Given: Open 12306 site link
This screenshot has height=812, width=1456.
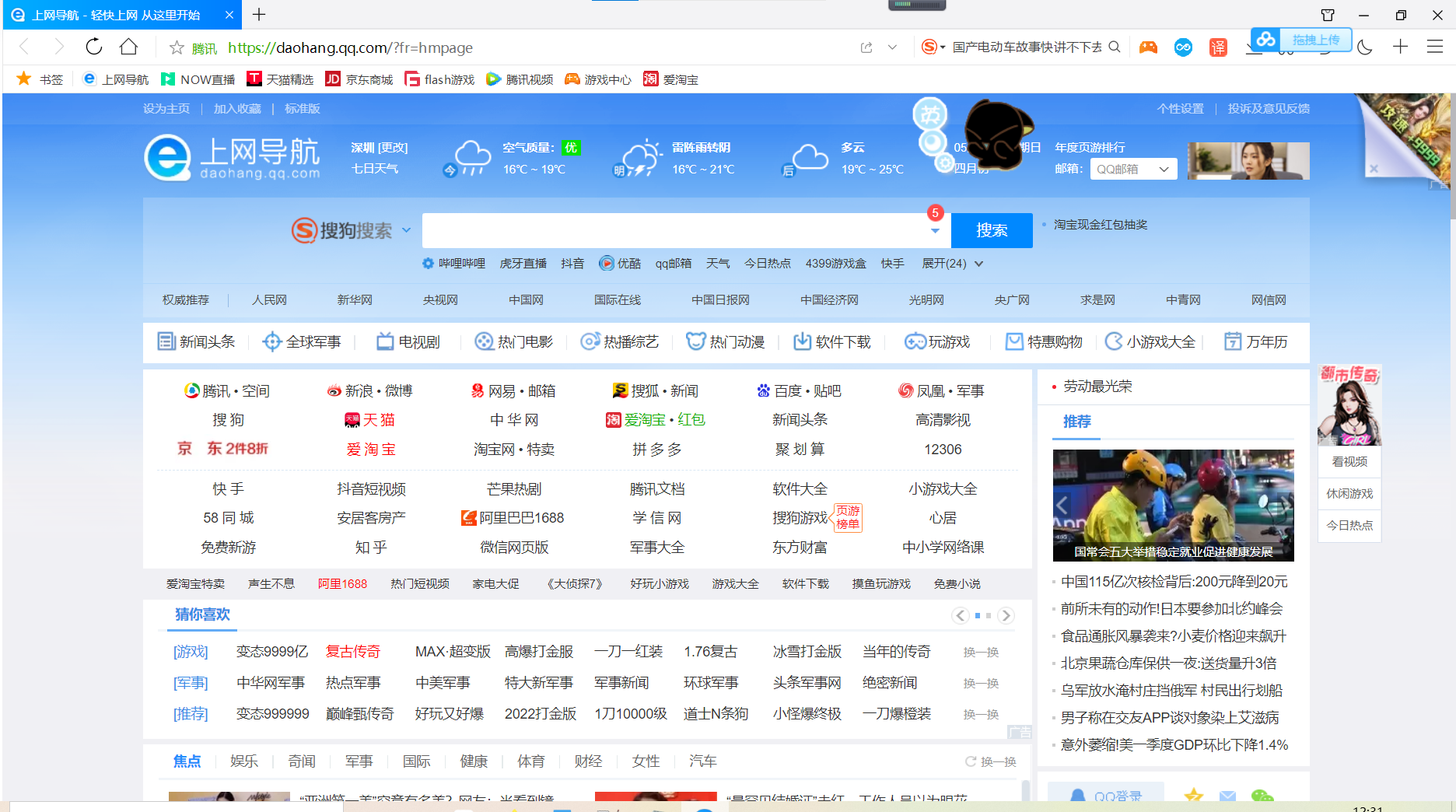Looking at the screenshot, I should pos(943,450).
